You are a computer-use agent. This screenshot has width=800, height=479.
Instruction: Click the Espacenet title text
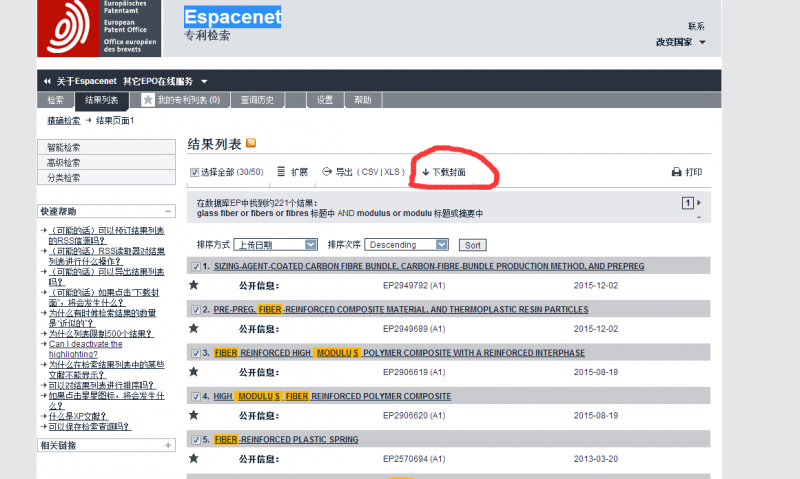tap(233, 17)
